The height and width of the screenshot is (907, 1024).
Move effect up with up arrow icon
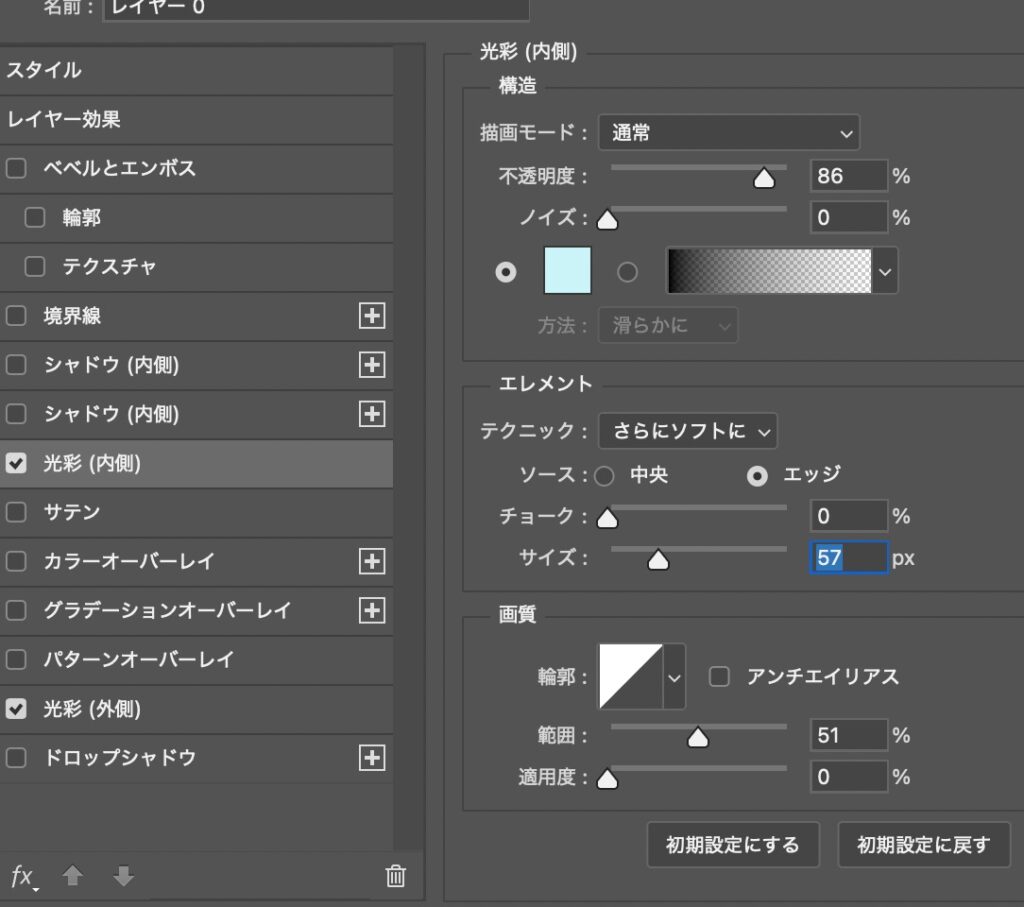72,877
